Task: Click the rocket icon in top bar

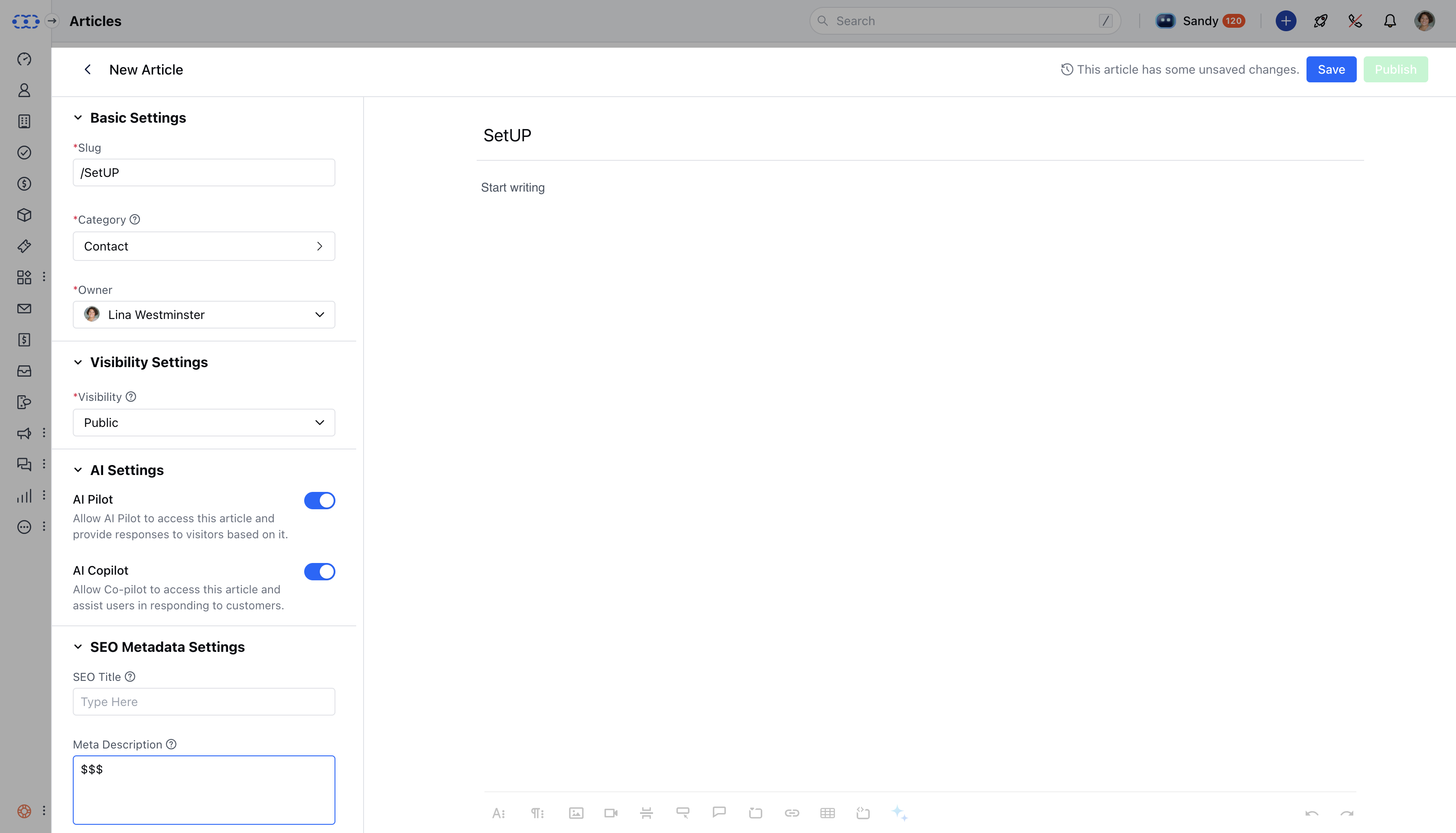Action: (x=1320, y=21)
